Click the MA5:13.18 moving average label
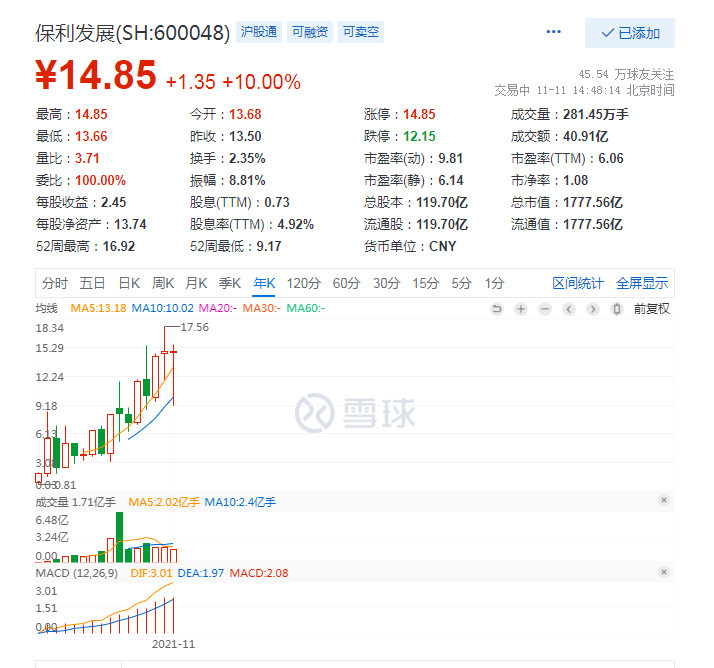Image resolution: width=714 pixels, height=668 pixels. pos(98,308)
